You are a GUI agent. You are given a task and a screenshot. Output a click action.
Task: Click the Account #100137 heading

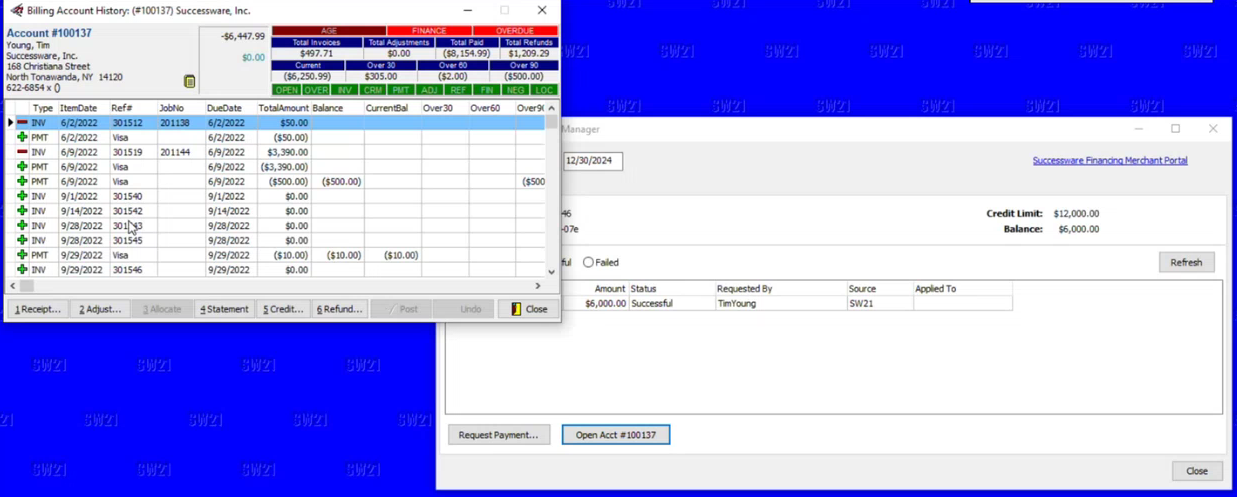pos(49,33)
